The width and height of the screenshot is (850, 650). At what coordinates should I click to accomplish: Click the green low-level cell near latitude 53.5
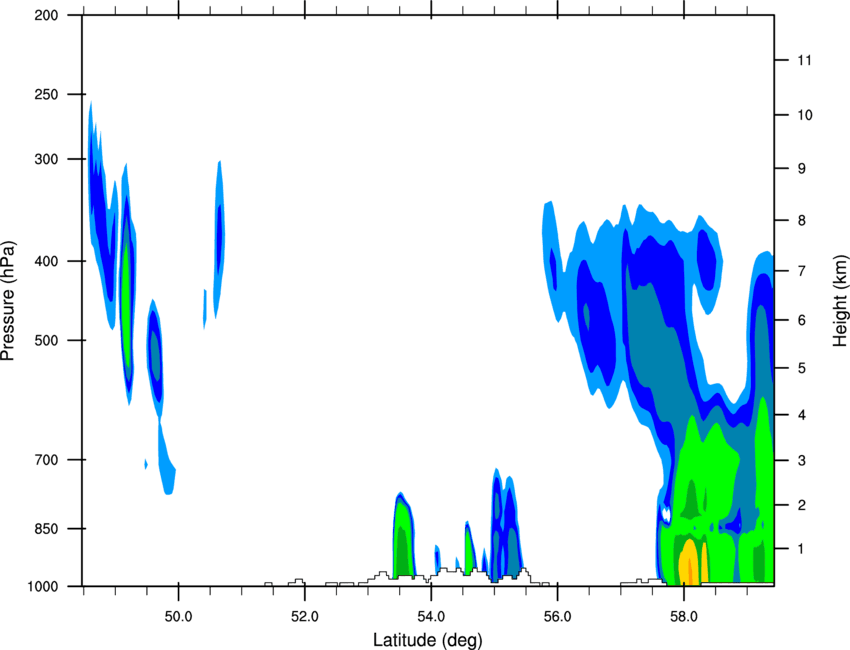click(x=403, y=537)
